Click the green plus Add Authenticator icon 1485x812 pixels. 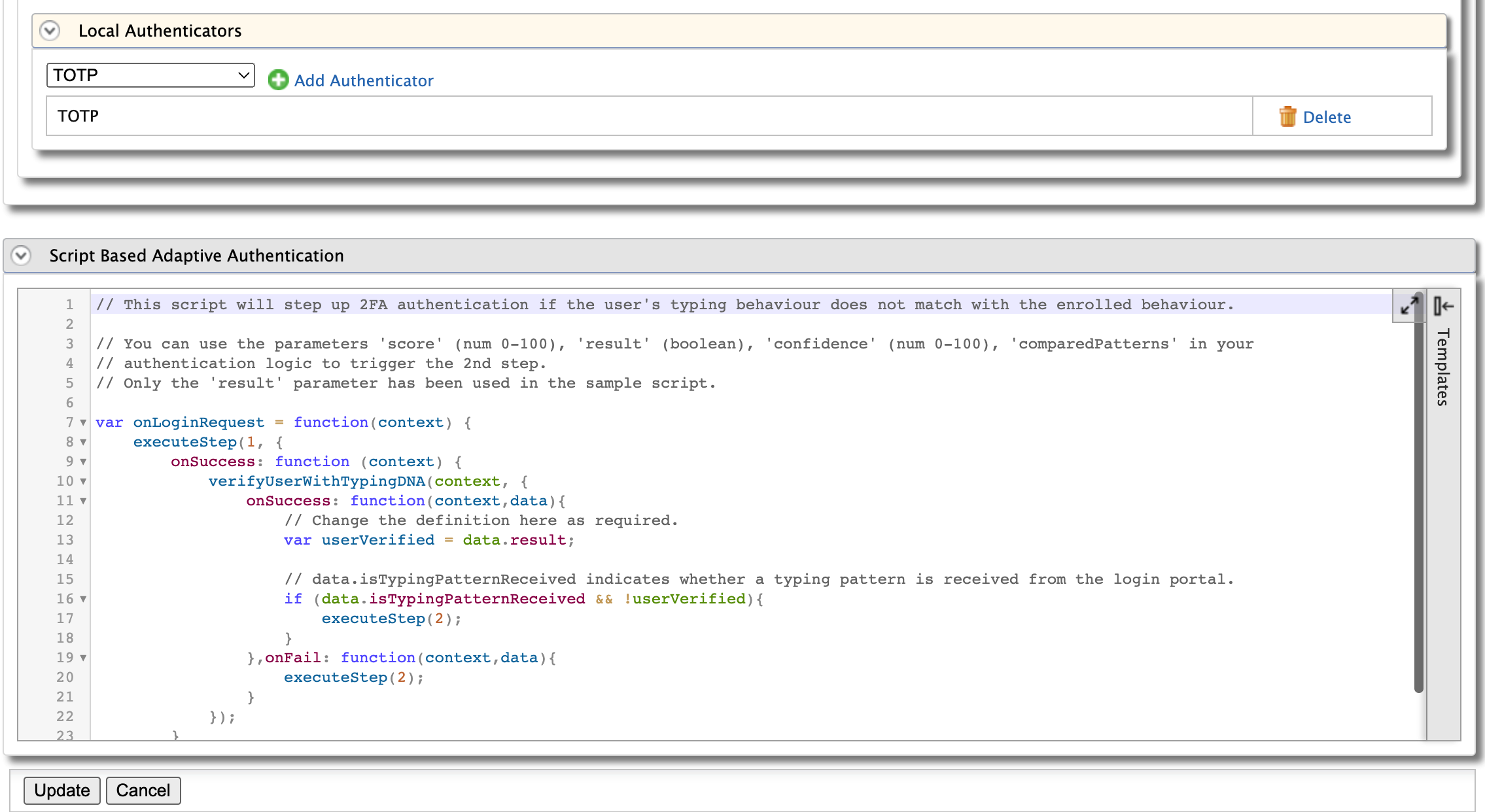pyautogui.click(x=278, y=80)
